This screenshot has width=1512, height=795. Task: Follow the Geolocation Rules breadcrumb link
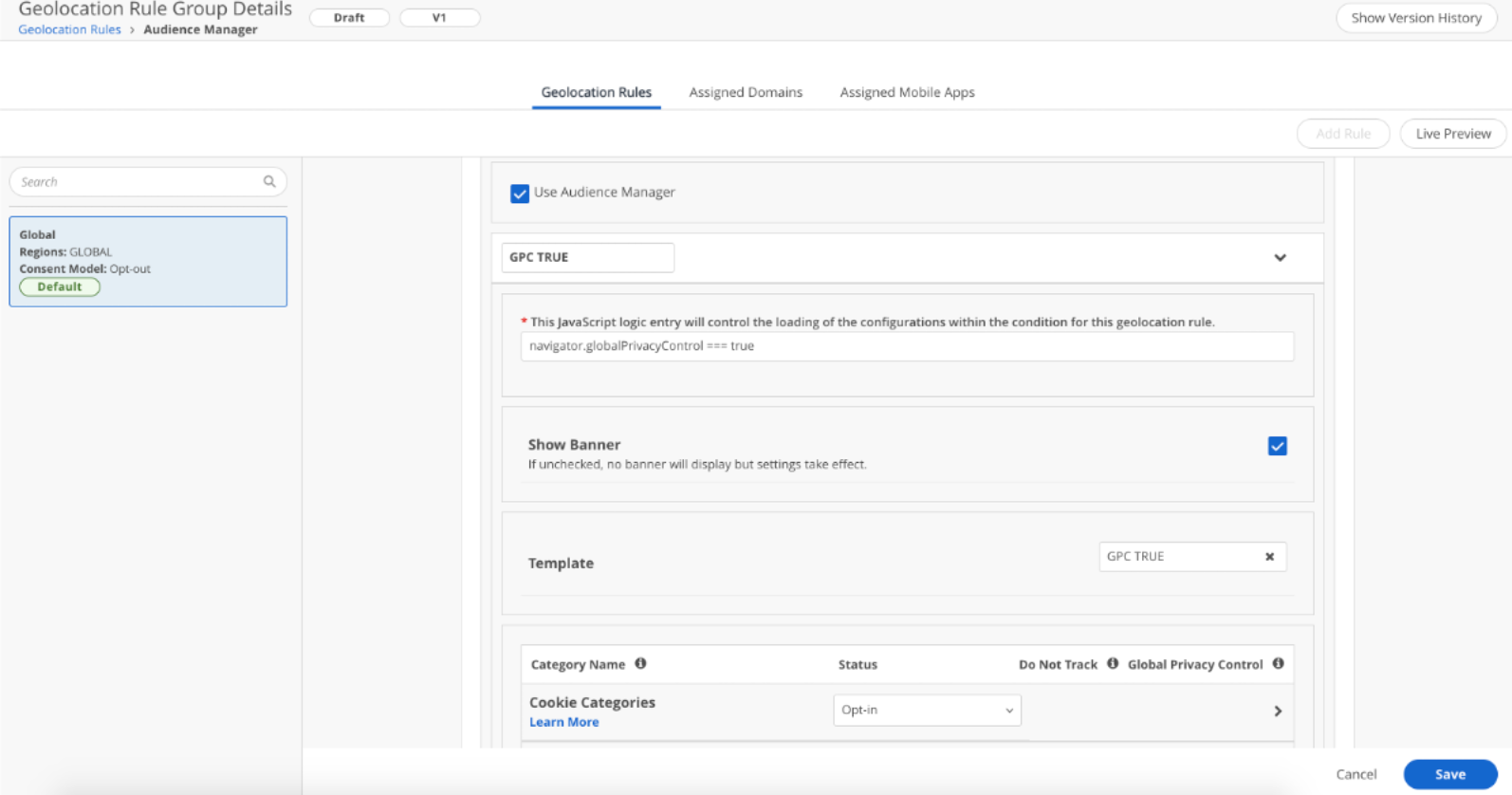[69, 29]
